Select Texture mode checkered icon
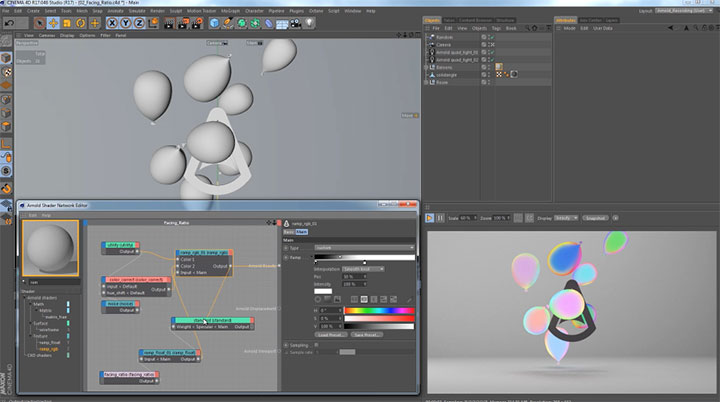The width and height of the screenshot is (720, 402). [6, 72]
